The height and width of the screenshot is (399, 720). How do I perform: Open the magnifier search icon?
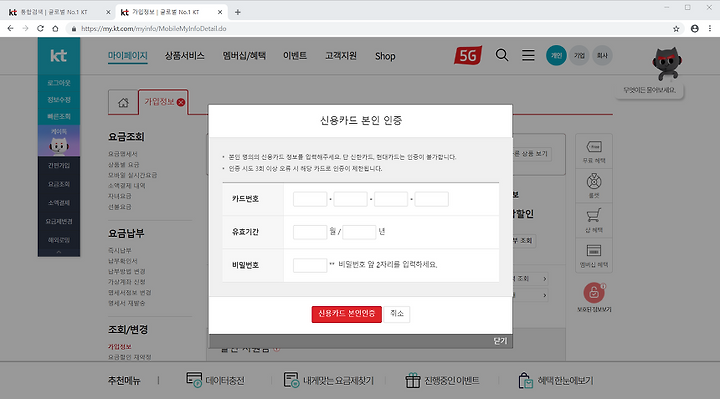[502, 56]
